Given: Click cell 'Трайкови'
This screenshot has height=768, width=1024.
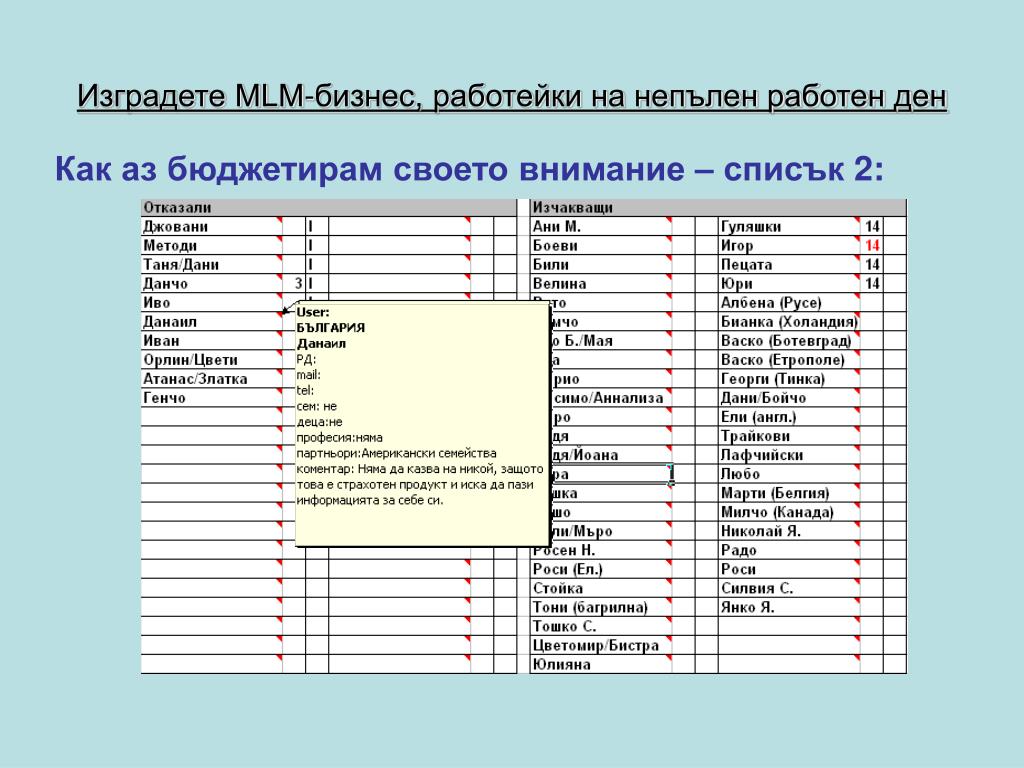Looking at the screenshot, I should (x=789, y=436).
